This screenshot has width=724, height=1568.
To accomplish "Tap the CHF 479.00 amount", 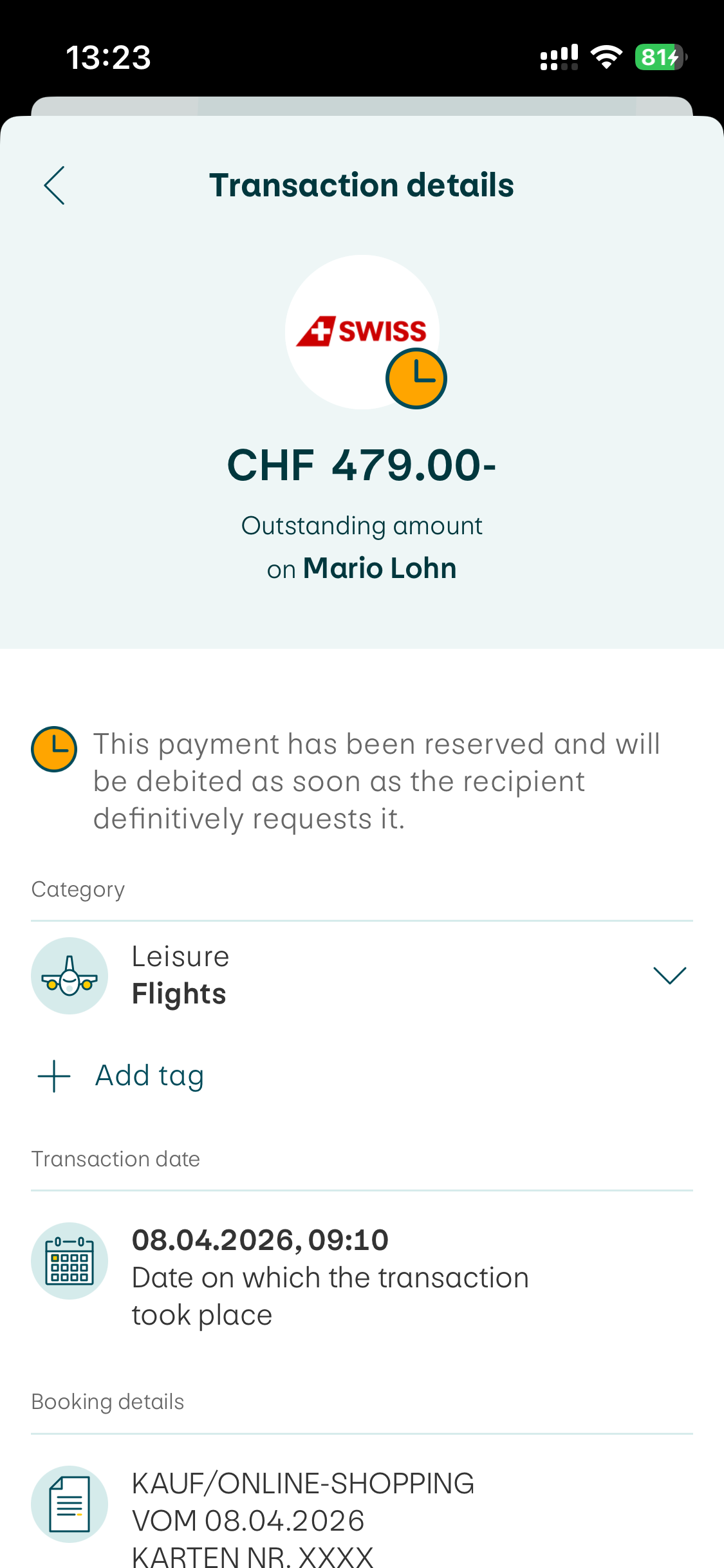I will pos(362,465).
